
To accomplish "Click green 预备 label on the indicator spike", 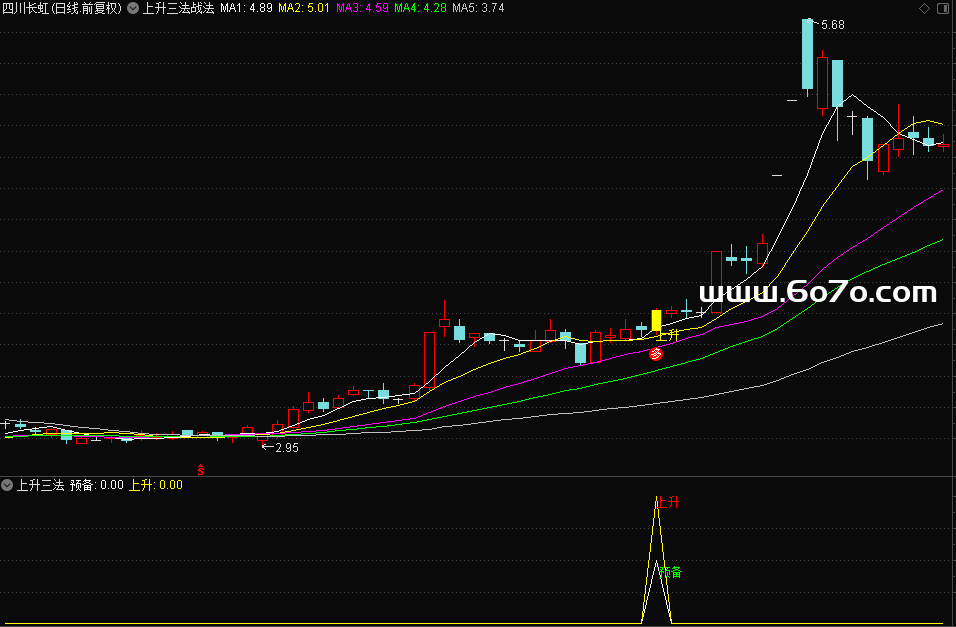I will point(671,572).
